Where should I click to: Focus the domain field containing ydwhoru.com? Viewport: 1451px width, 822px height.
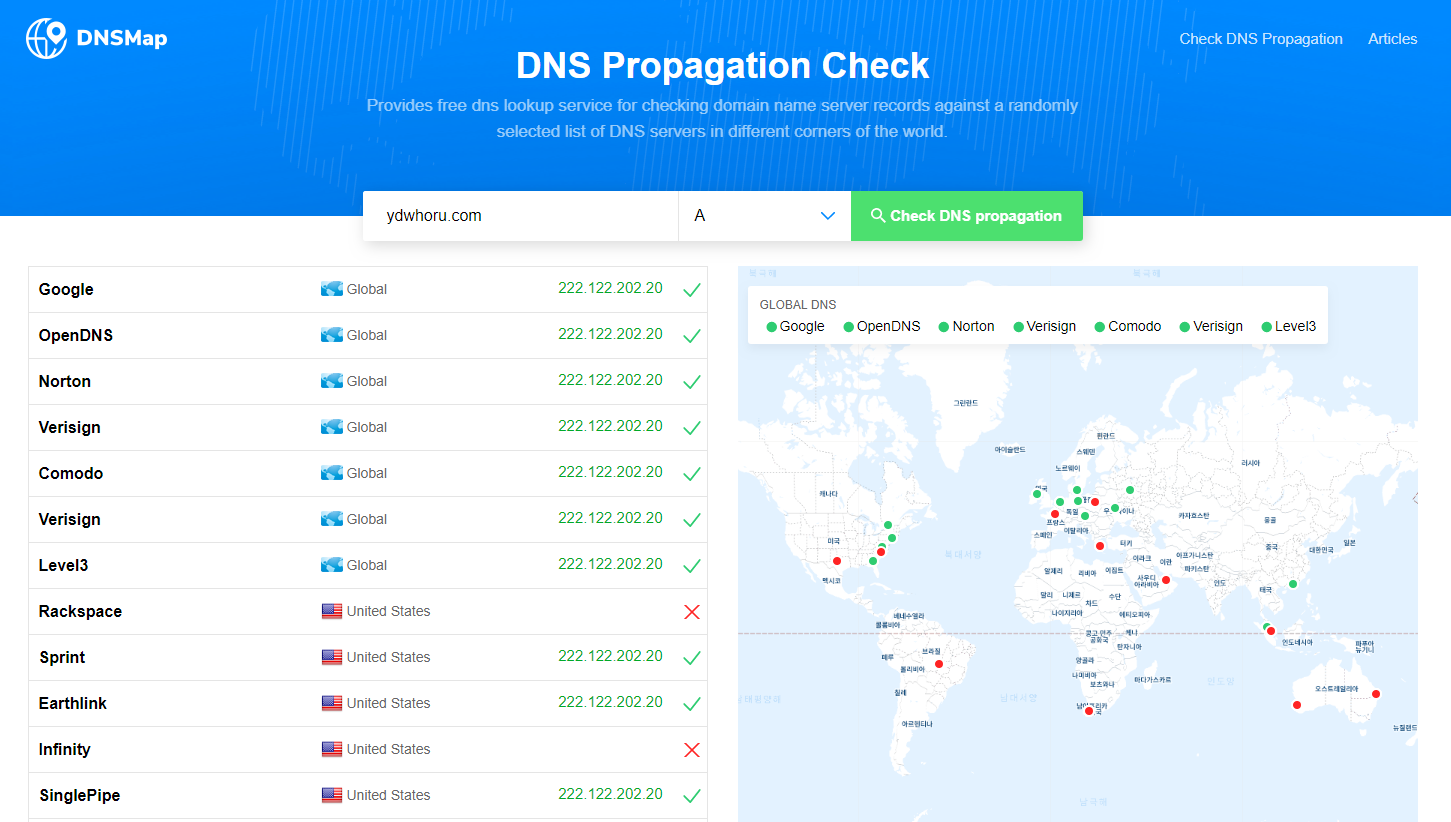520,216
